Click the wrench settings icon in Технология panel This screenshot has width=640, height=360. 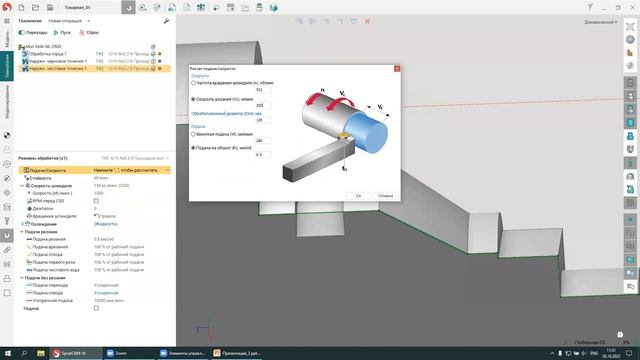(x=166, y=21)
